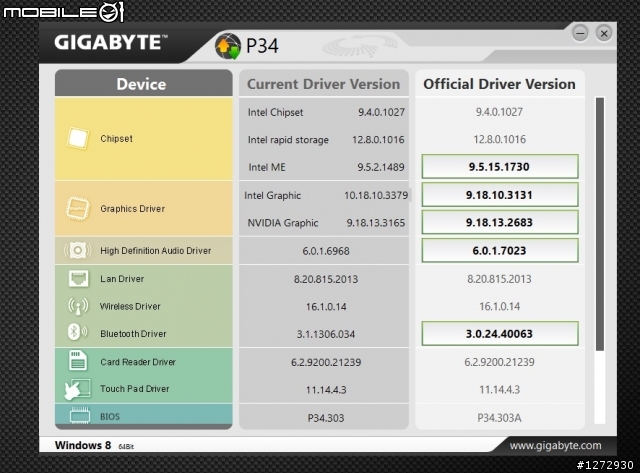The width and height of the screenshot is (640, 473).
Task: Select the Lan Driver label
Action: click(122, 279)
